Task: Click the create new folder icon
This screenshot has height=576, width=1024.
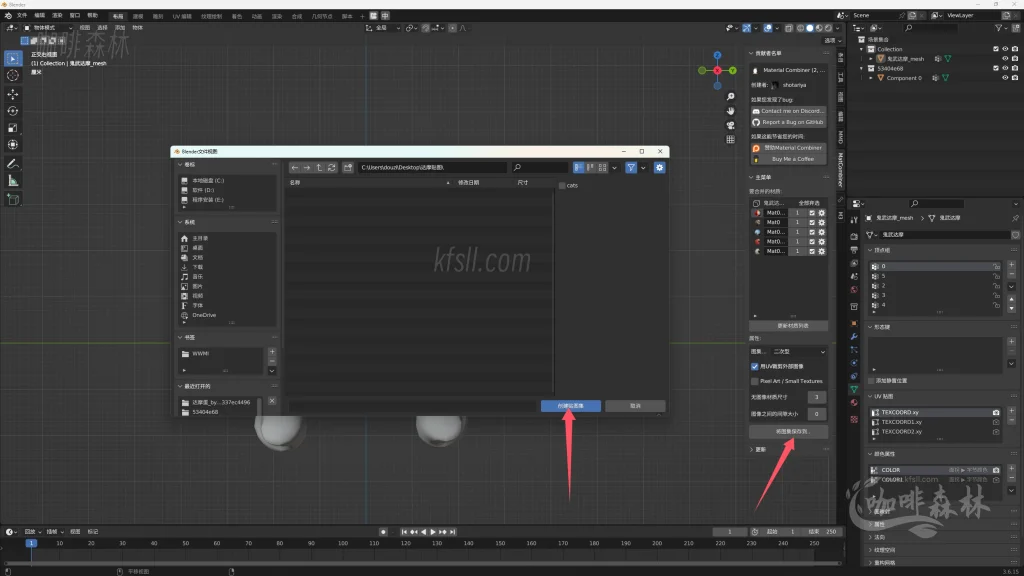Action: [x=348, y=168]
